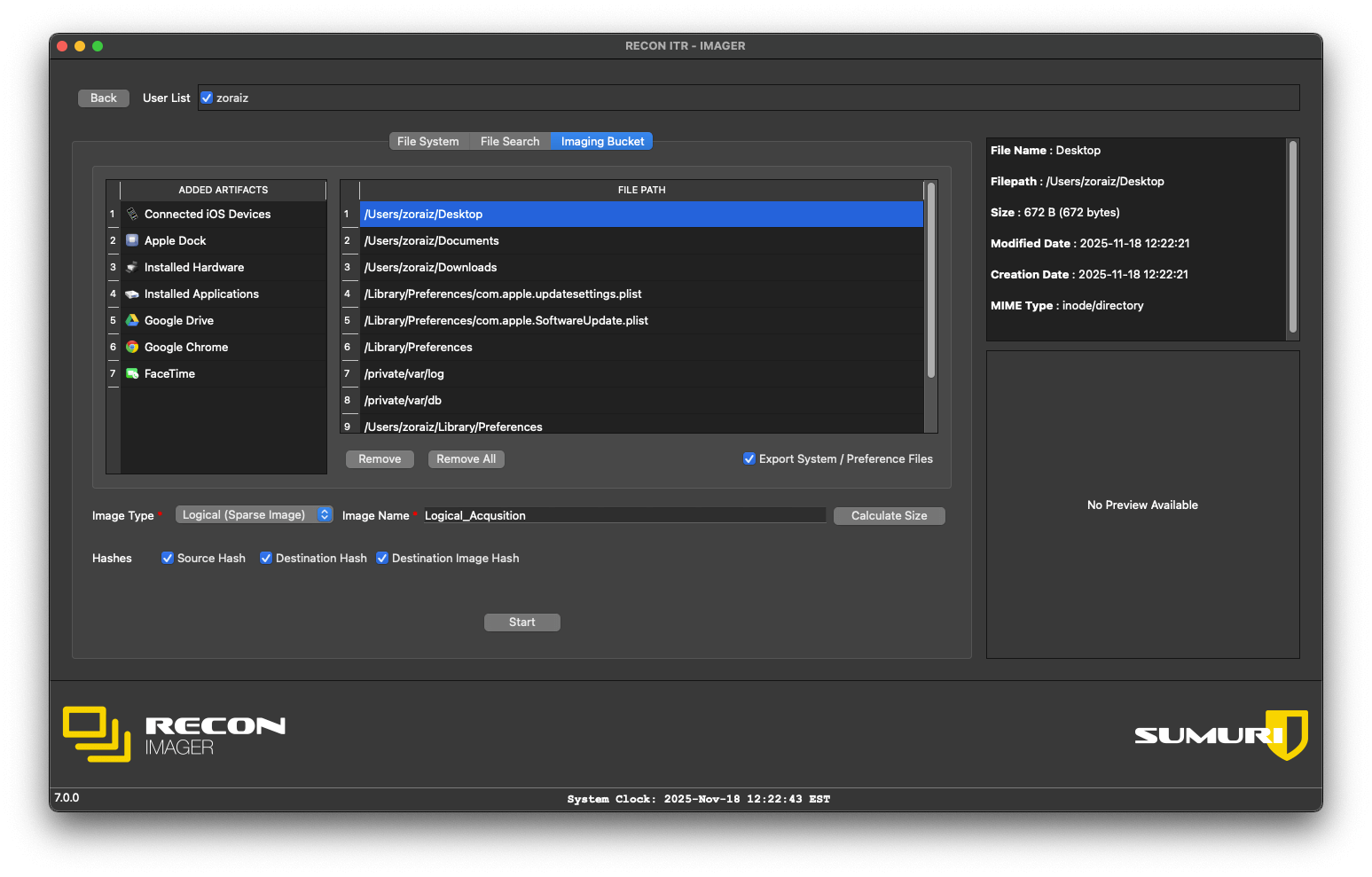Viewport: 1372px width, 877px height.
Task: Open the Image Type dropdown
Action: (254, 515)
